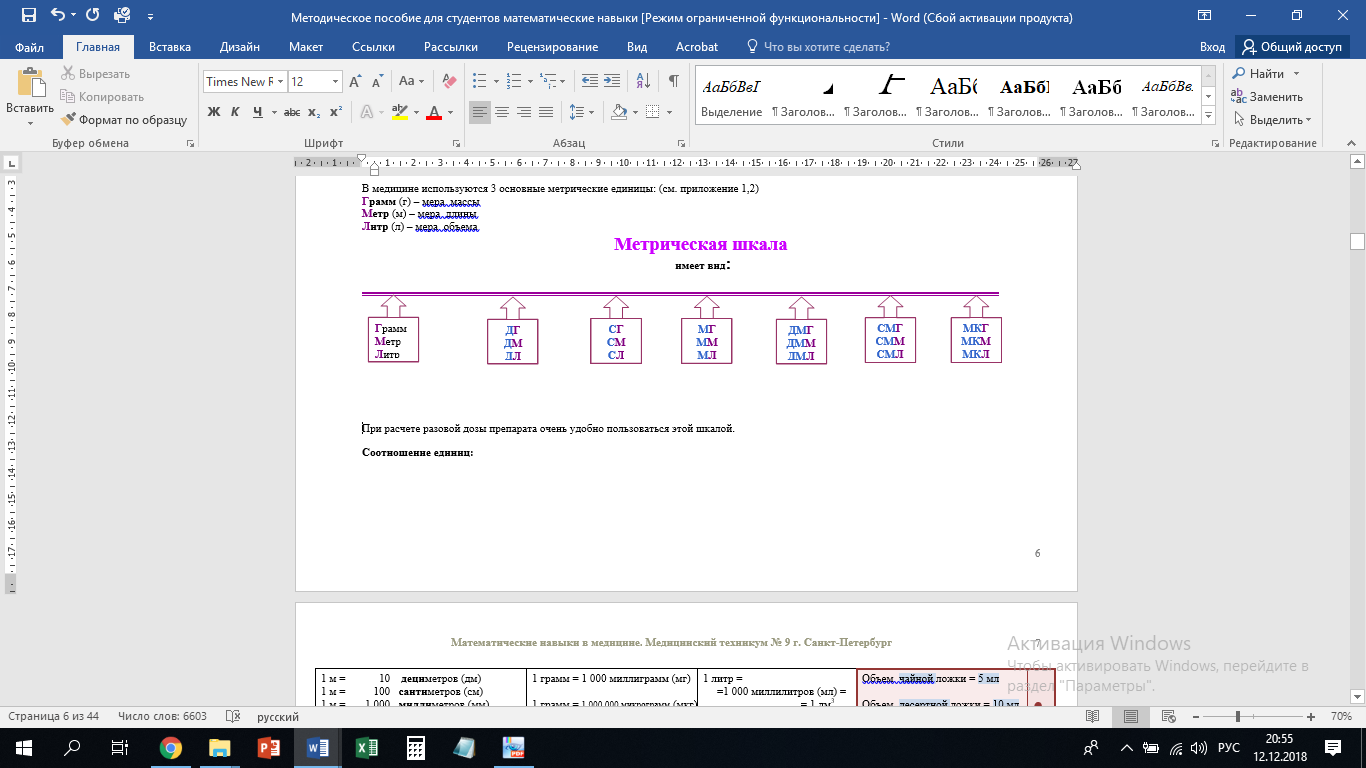Image resolution: width=1366 pixels, height=768 pixels.
Task: Increase font size with the large A icon
Action: (x=355, y=82)
